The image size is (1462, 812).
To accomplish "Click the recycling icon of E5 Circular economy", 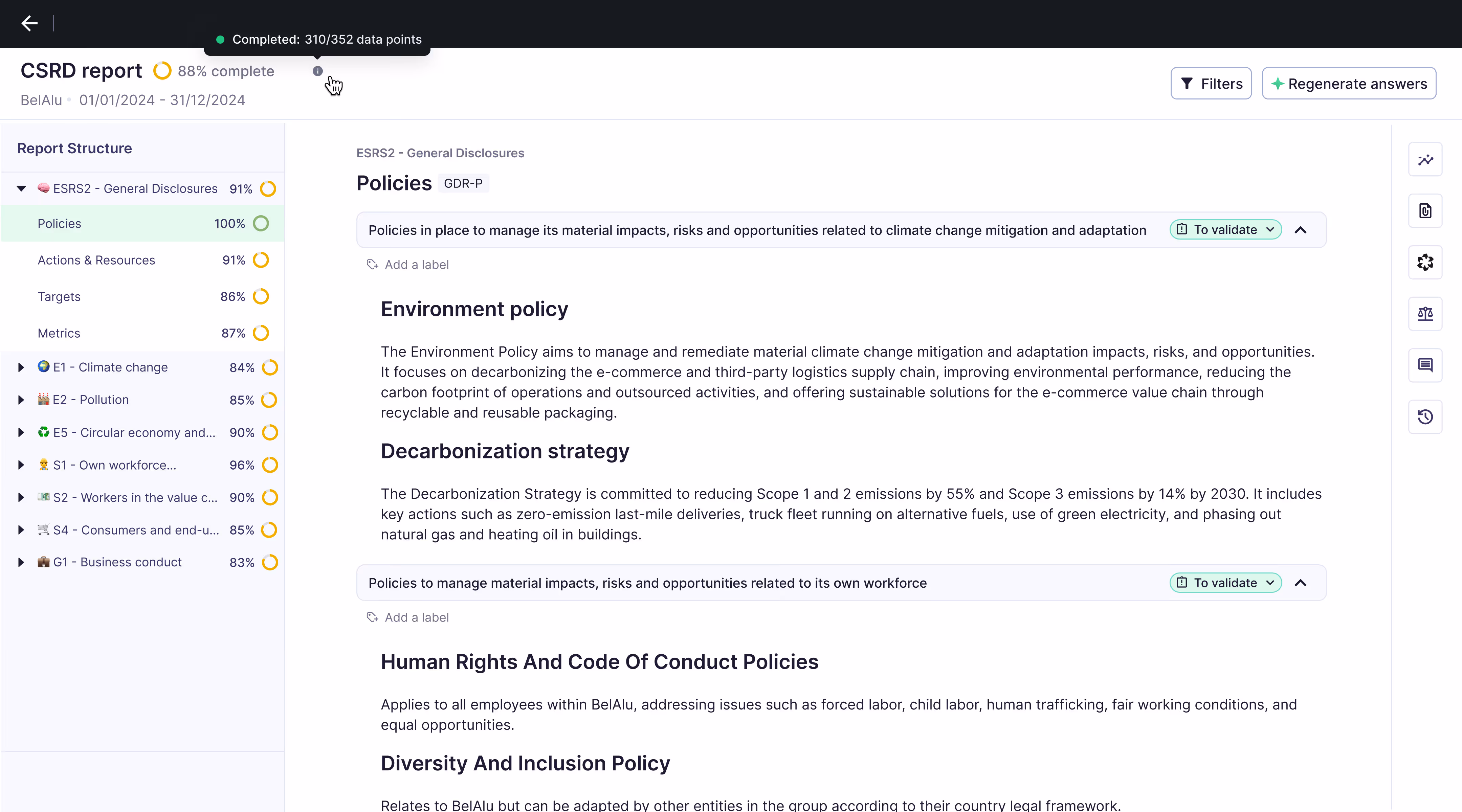I will pyautogui.click(x=43, y=432).
